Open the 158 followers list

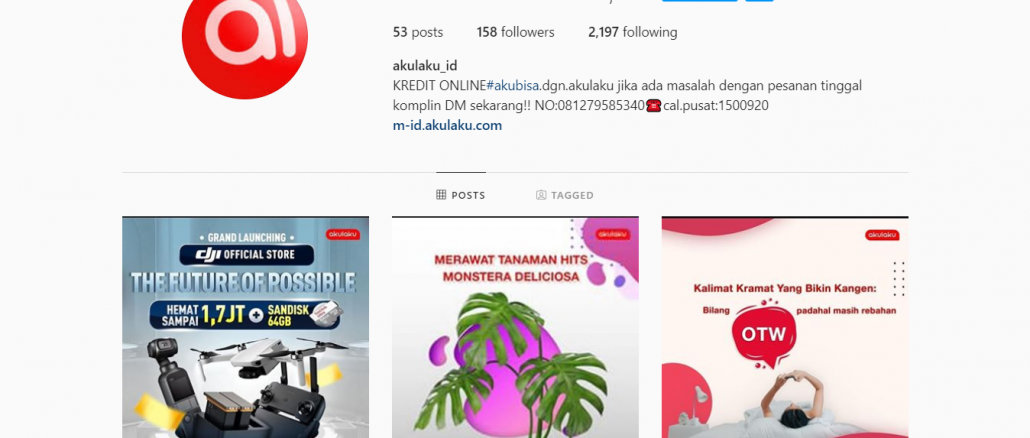pyautogui.click(x=516, y=32)
